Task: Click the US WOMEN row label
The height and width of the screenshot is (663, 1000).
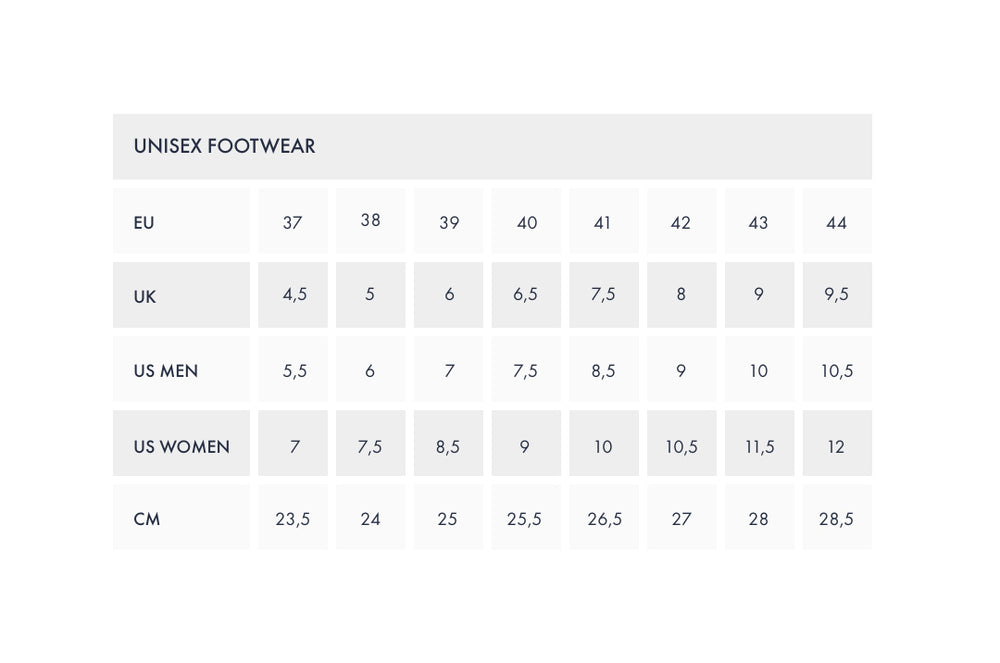Action: (x=181, y=446)
